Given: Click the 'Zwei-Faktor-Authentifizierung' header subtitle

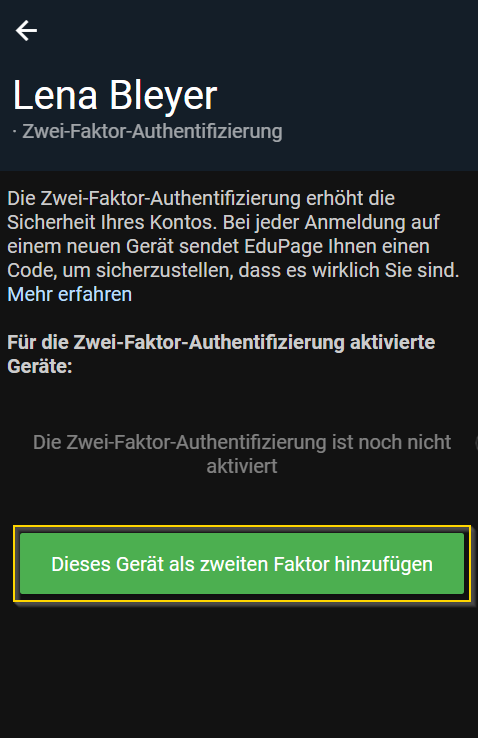Looking at the screenshot, I should [152, 131].
